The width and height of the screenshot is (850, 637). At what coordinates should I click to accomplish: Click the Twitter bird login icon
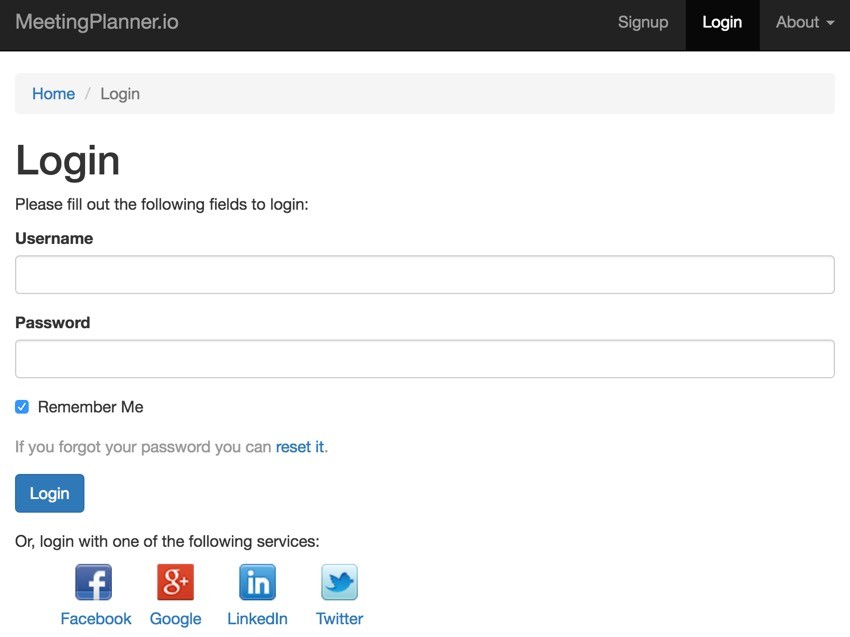(x=339, y=582)
